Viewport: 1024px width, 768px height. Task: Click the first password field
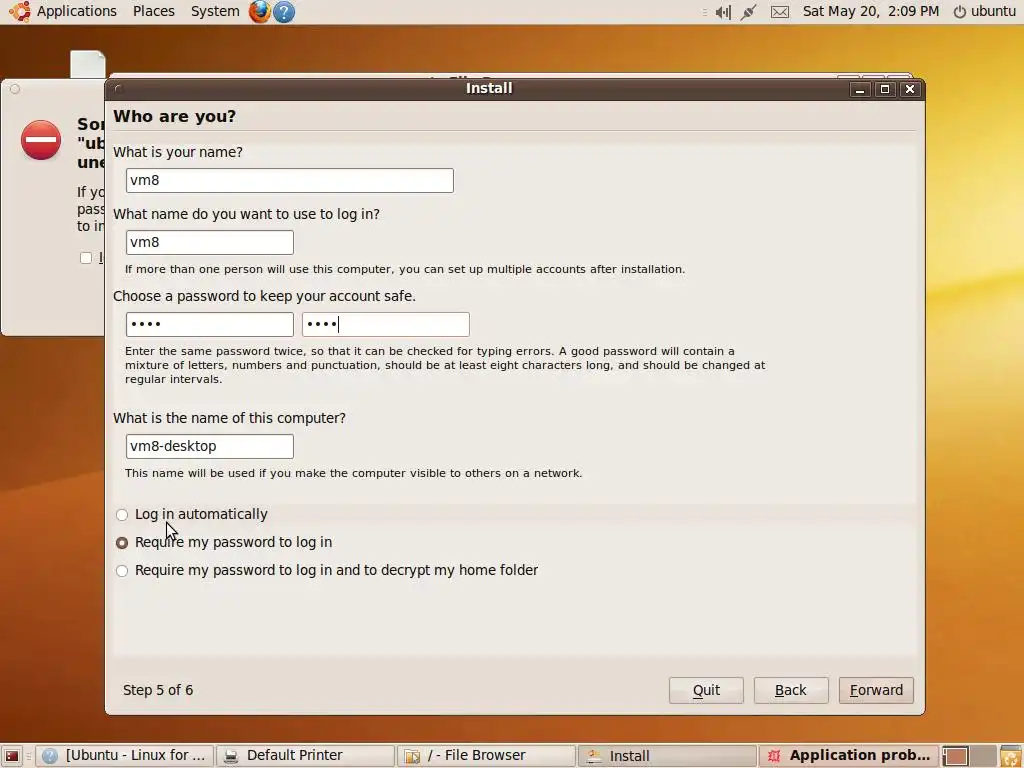pyautogui.click(x=210, y=325)
